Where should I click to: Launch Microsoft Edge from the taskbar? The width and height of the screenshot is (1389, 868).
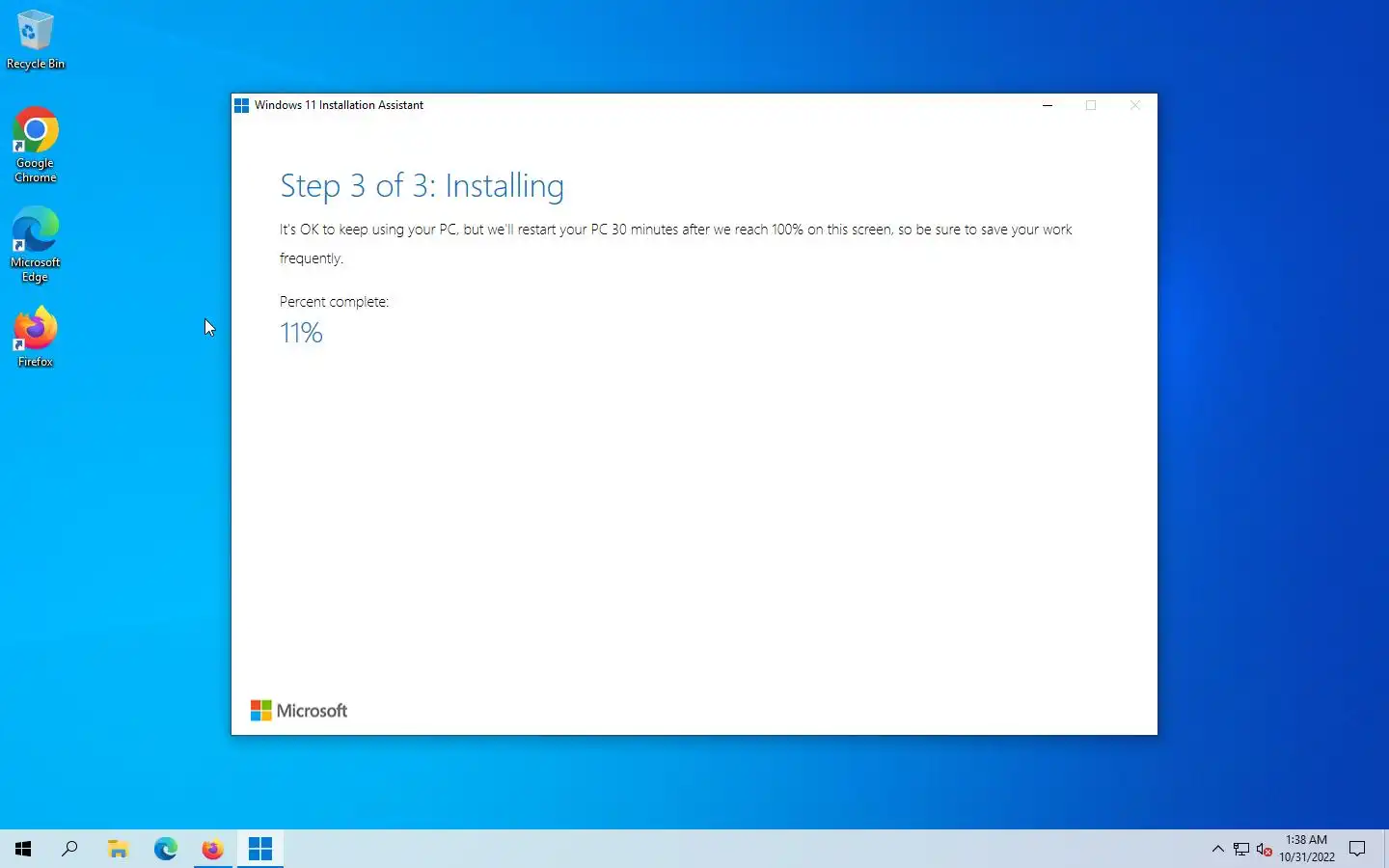(x=166, y=849)
